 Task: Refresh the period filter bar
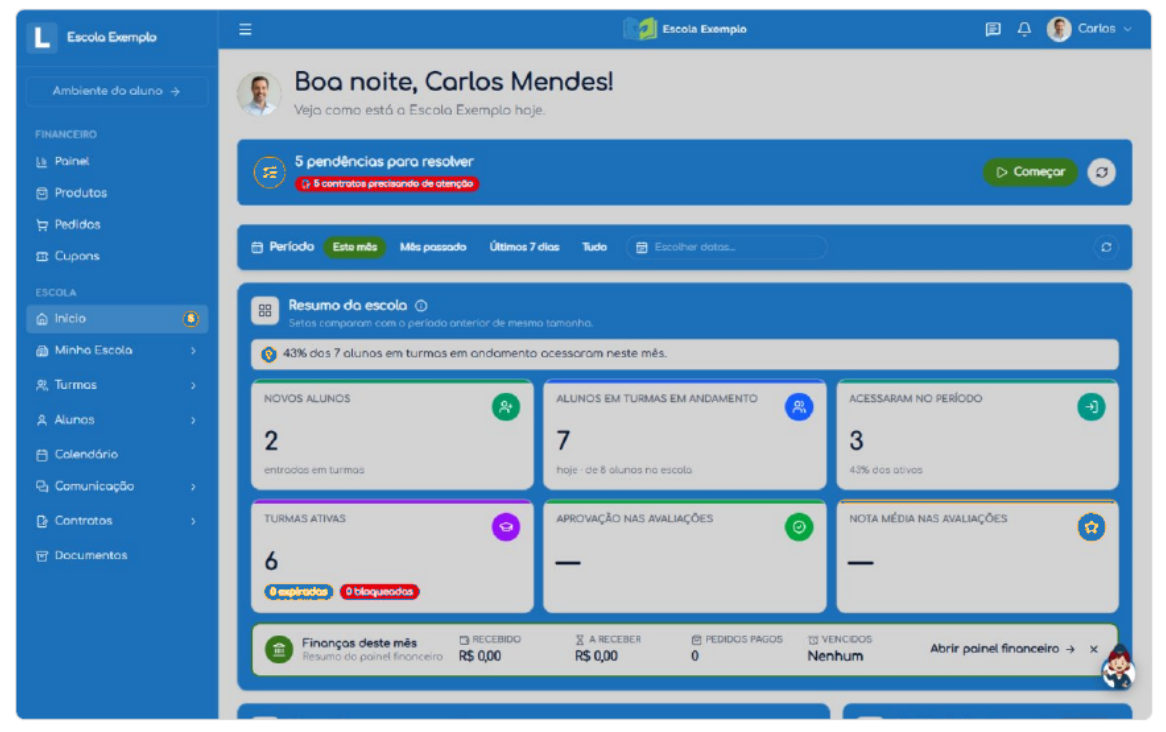(x=1106, y=247)
